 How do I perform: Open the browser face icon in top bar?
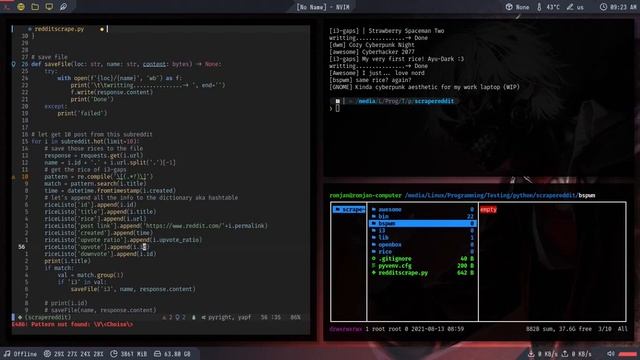coord(21,7)
